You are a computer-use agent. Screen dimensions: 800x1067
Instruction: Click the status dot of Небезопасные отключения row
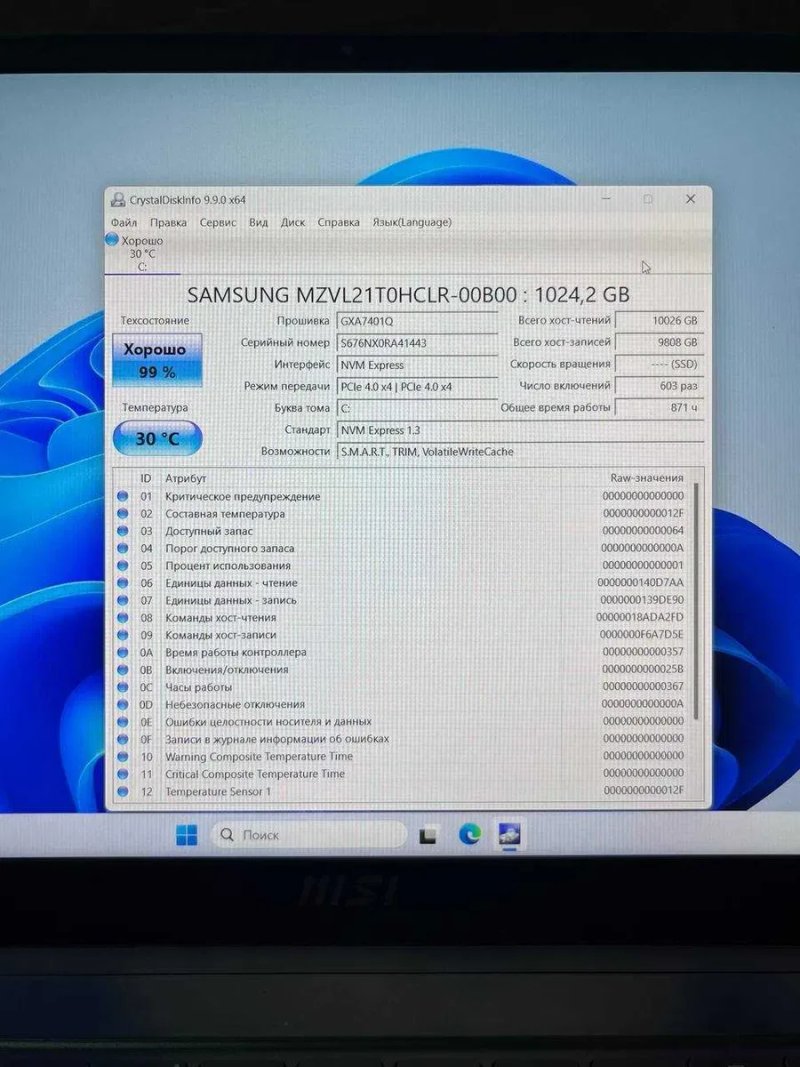(x=122, y=704)
